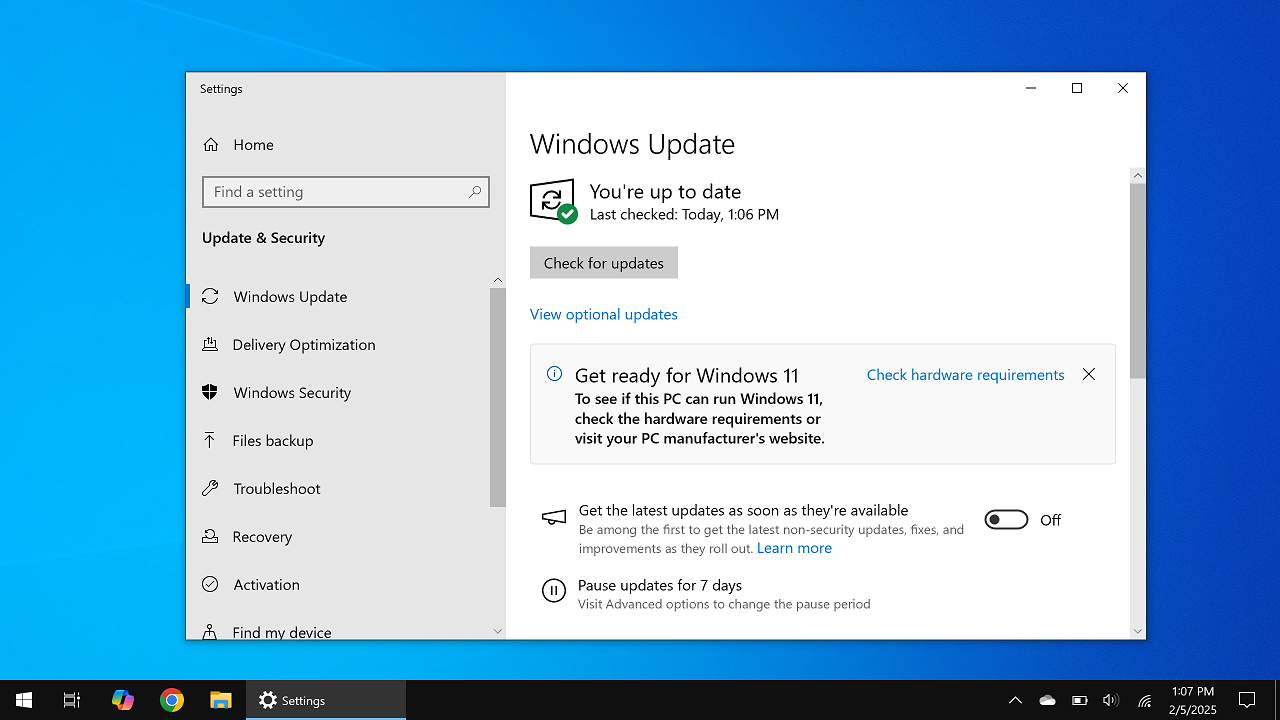Viewport: 1280px width, 720px height.
Task: Open Delivery Optimization via its sidebar icon
Action: [210, 344]
